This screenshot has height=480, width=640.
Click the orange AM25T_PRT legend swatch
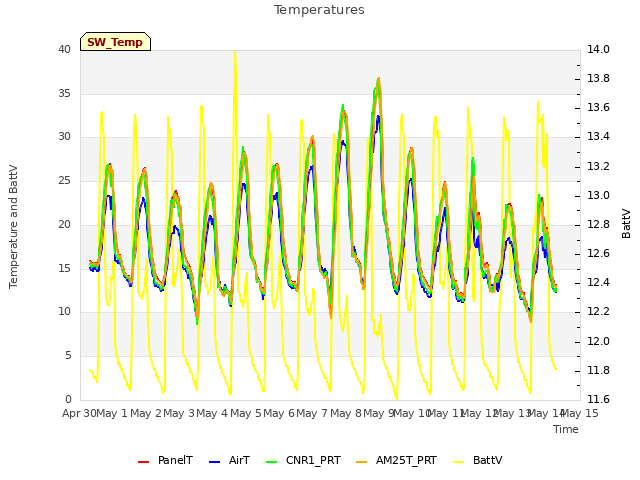(361, 462)
